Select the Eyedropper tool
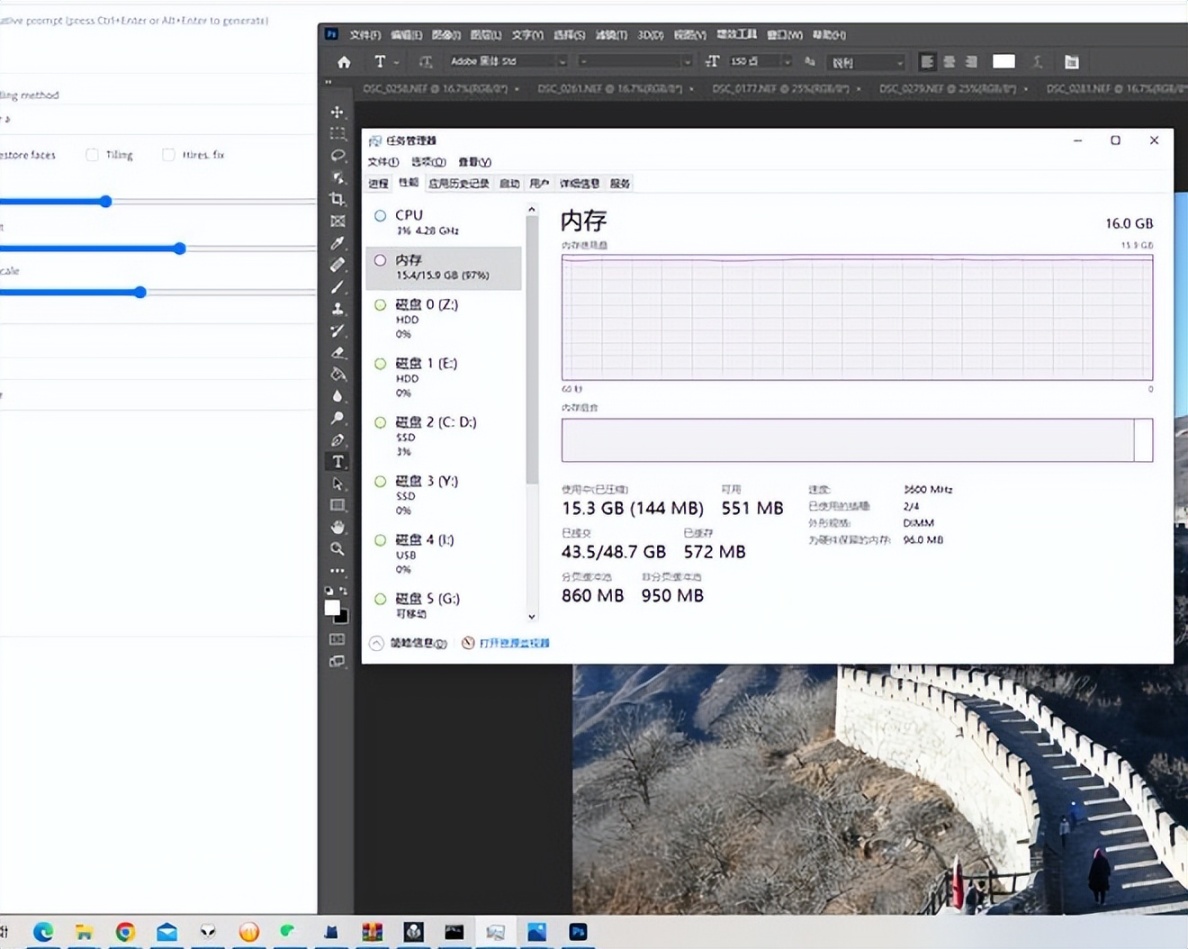 click(338, 243)
